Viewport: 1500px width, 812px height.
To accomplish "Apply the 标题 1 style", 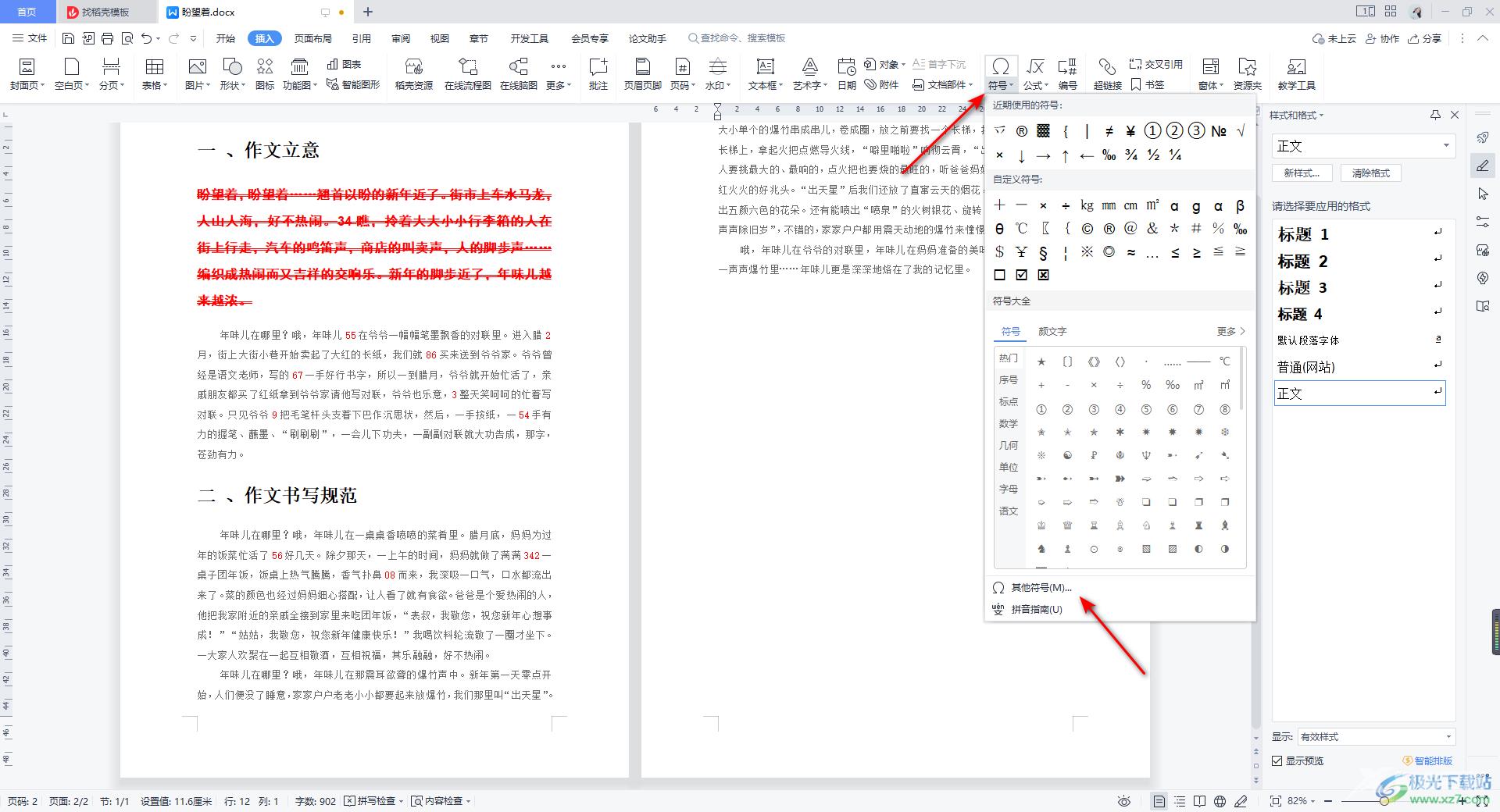I will point(1360,233).
